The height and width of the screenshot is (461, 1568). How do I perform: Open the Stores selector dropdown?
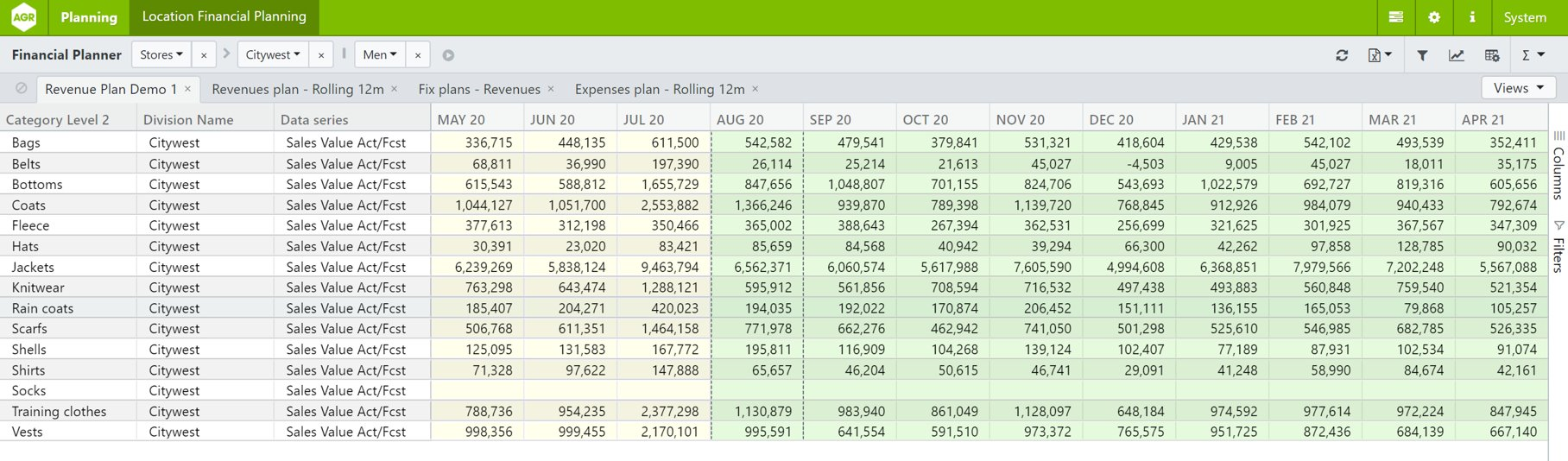[161, 55]
